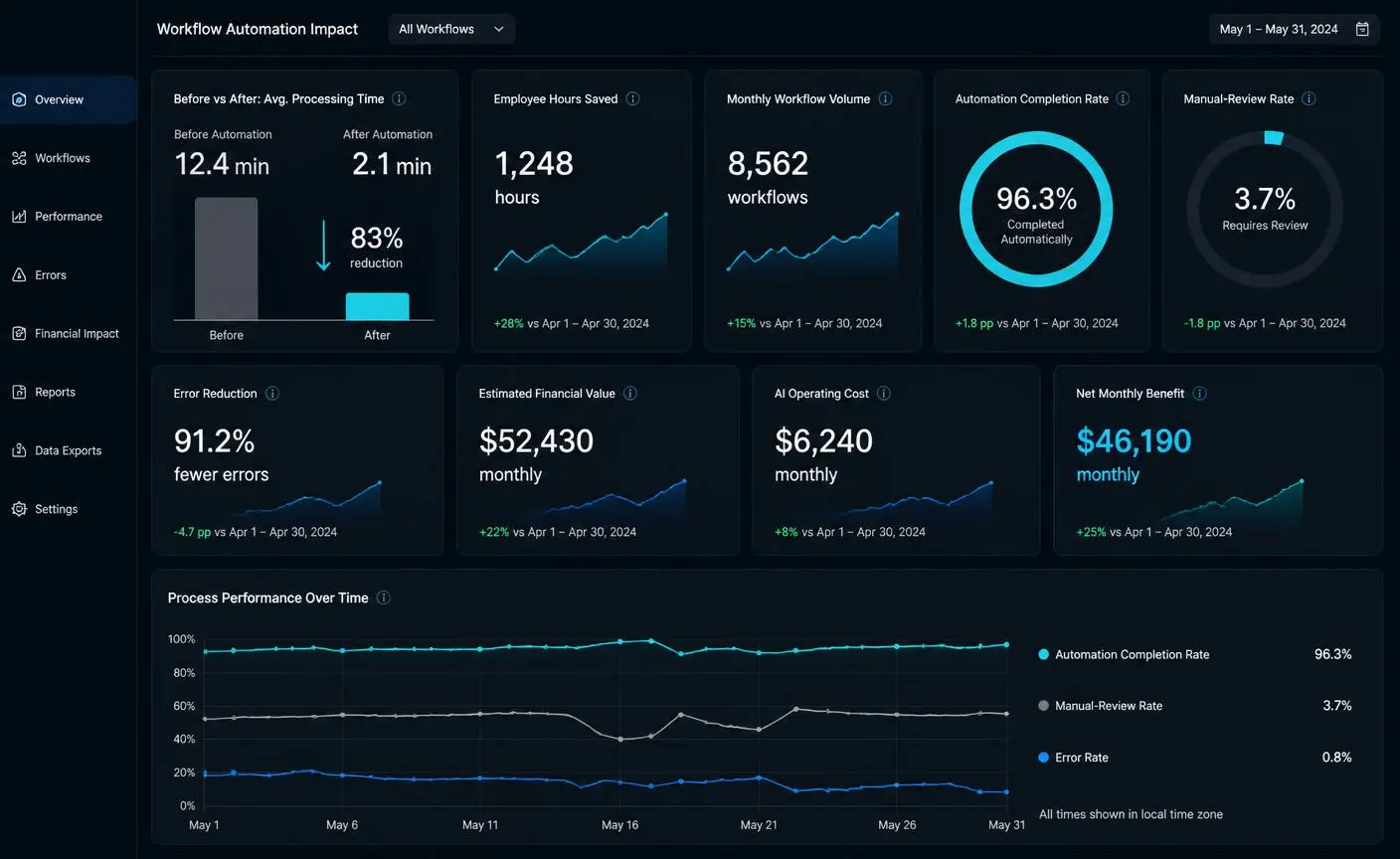
Task: Show info for Employee Hours Saved
Action: [632, 98]
